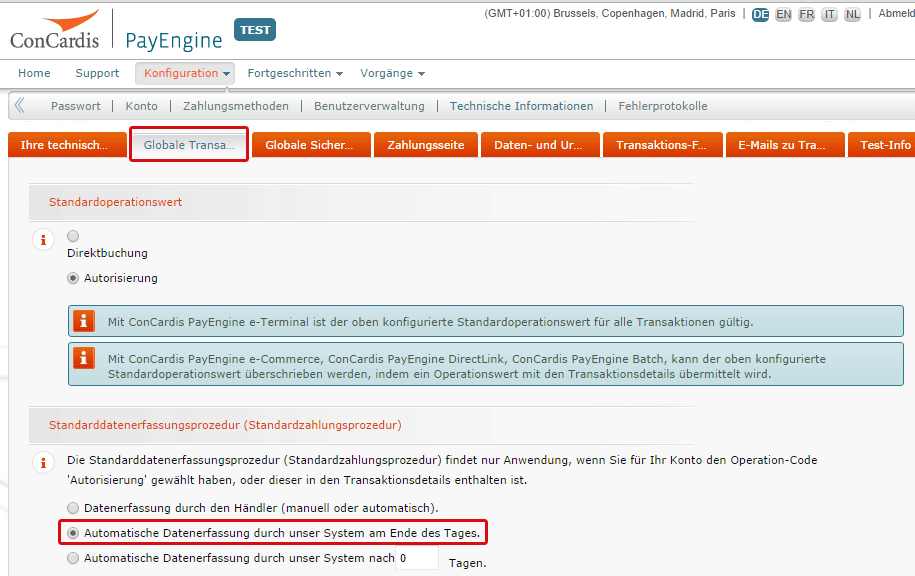Click info icon beside Direktbuchung option
The image size is (915, 576).
click(43, 240)
